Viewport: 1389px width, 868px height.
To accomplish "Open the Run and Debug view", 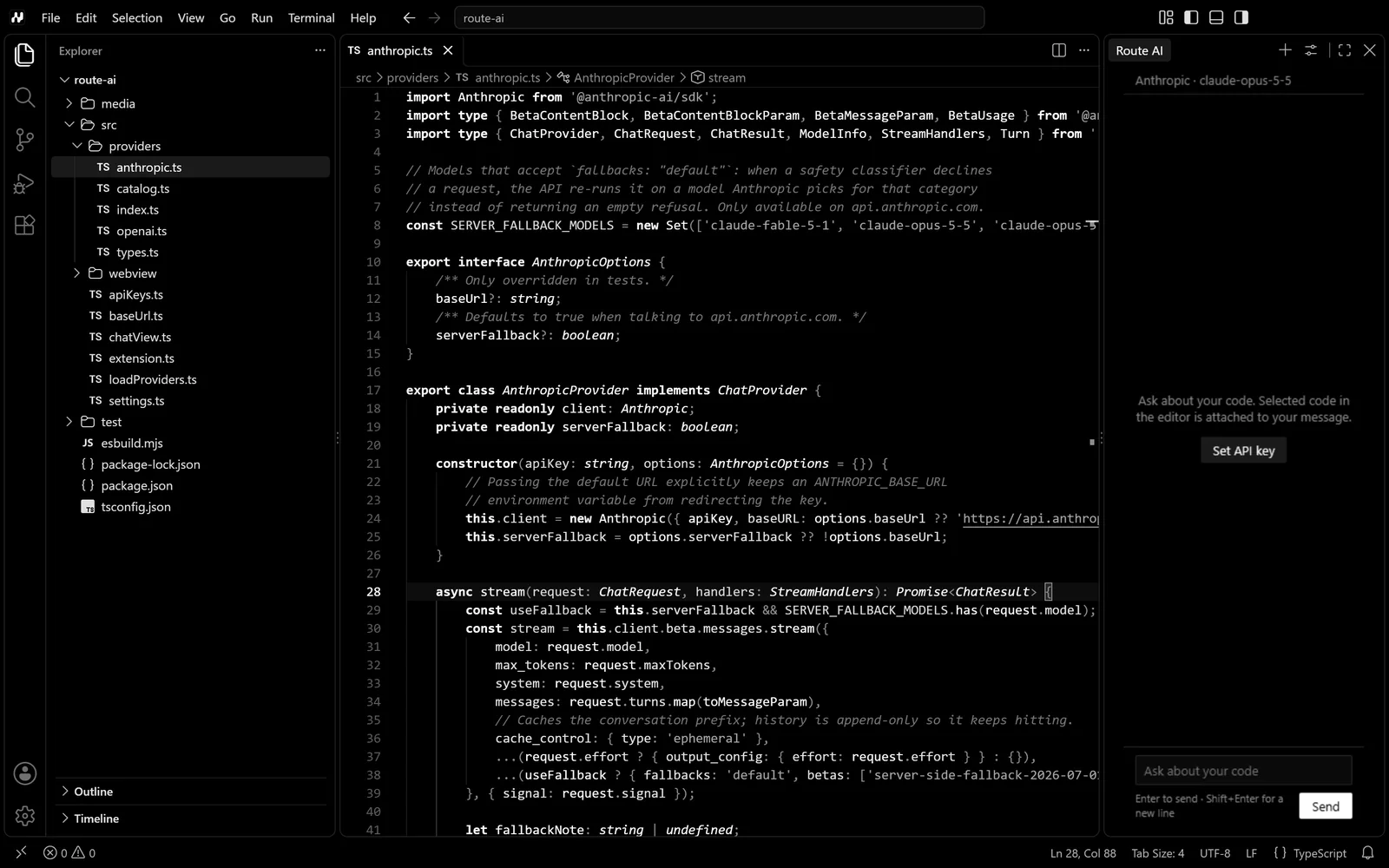I will click(24, 182).
